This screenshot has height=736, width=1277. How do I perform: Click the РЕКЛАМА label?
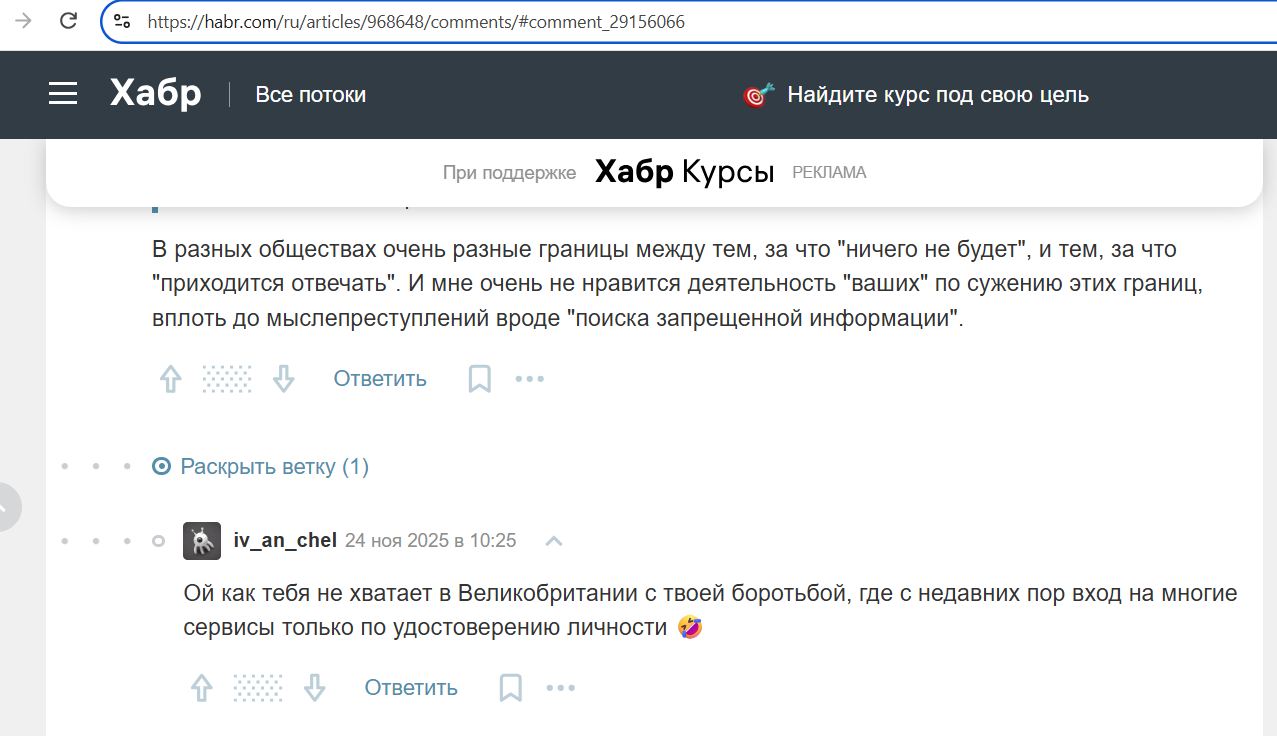tap(829, 172)
